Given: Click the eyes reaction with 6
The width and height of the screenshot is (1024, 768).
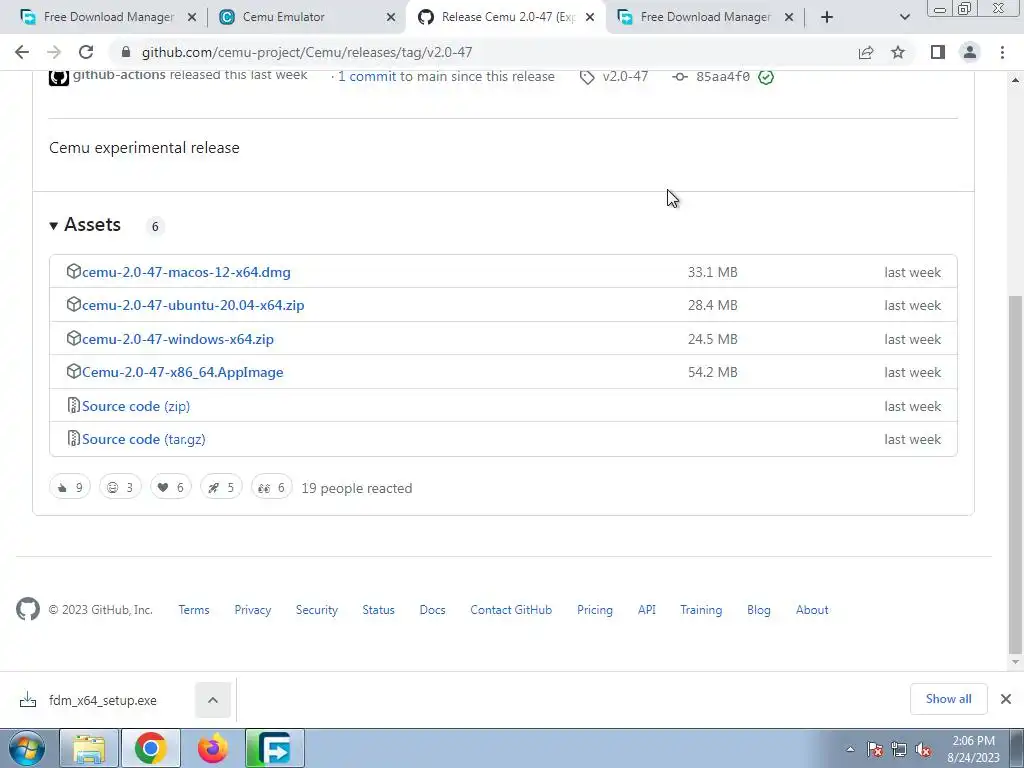Looking at the screenshot, I should click(x=272, y=487).
